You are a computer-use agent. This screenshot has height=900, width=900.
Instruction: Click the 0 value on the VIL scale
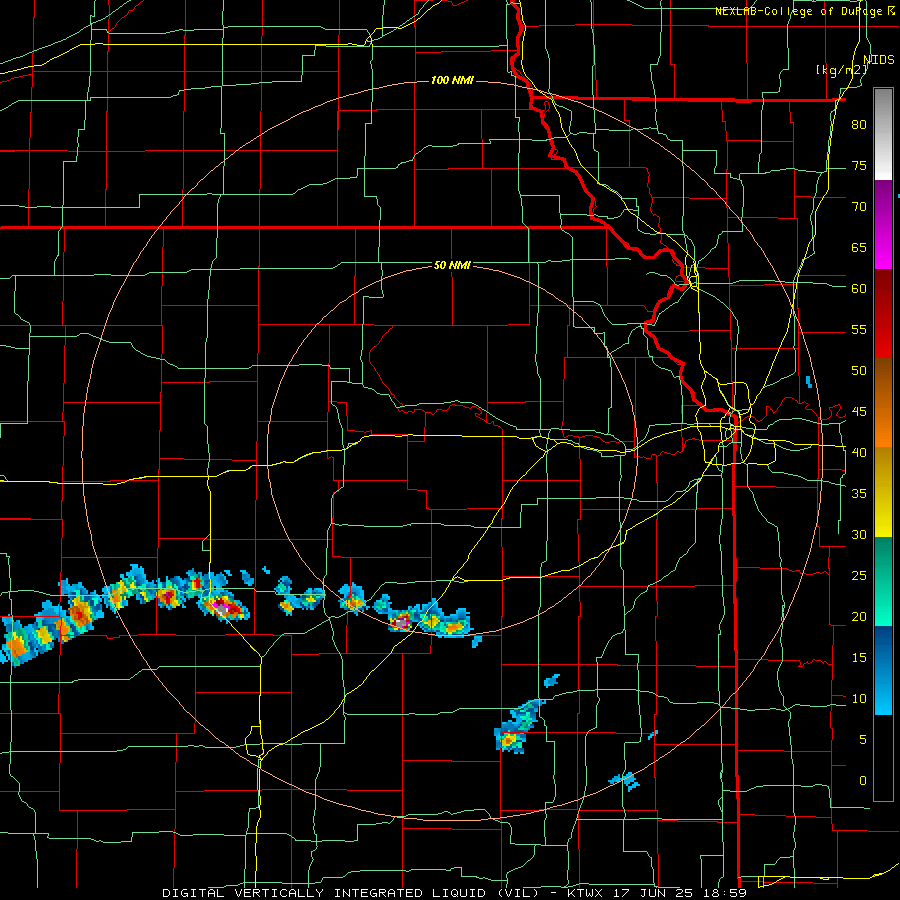863,781
